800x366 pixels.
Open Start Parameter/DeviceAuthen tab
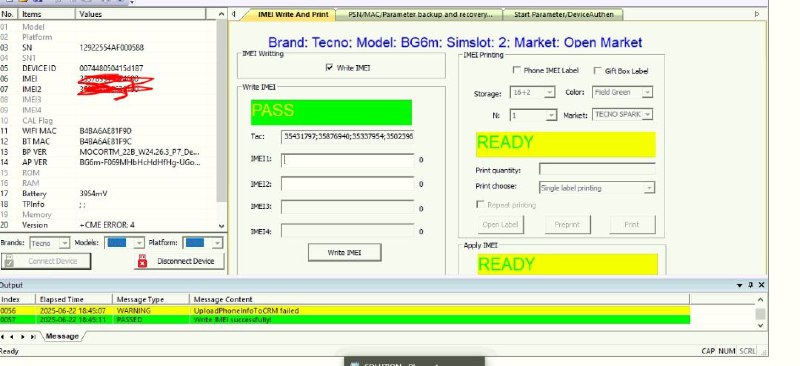[564, 14]
